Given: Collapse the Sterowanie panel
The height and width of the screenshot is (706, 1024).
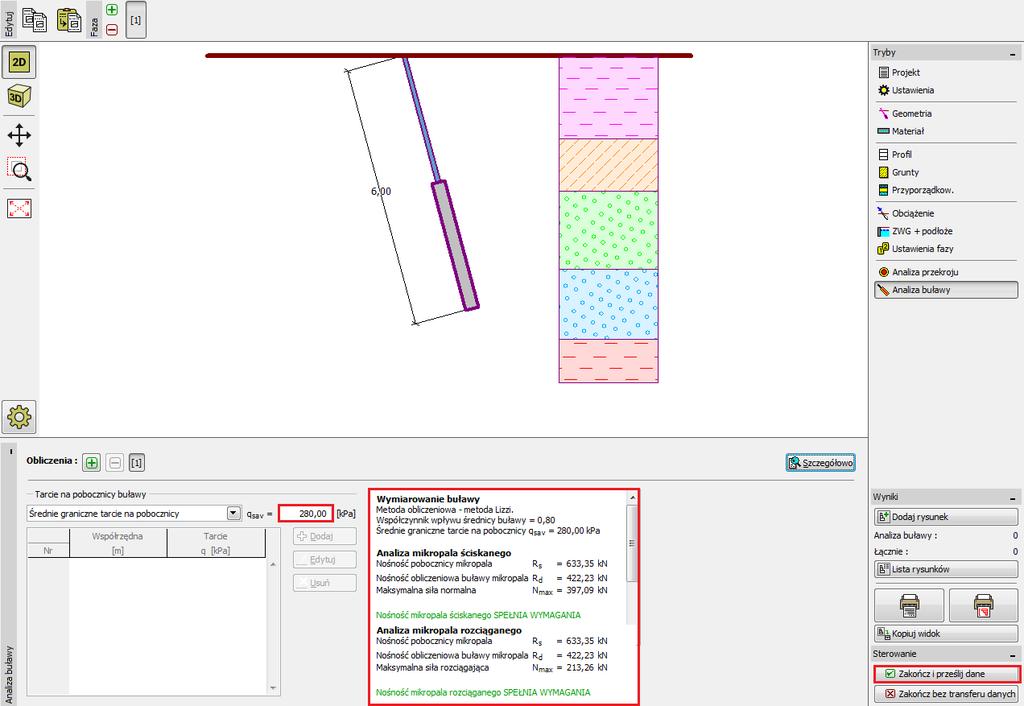Looking at the screenshot, I should tap(1013, 654).
